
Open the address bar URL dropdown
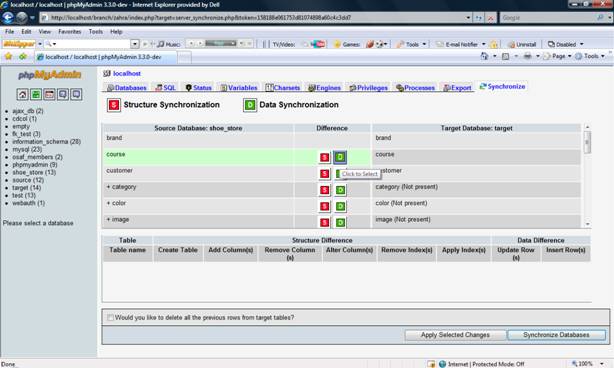tap(468, 18)
